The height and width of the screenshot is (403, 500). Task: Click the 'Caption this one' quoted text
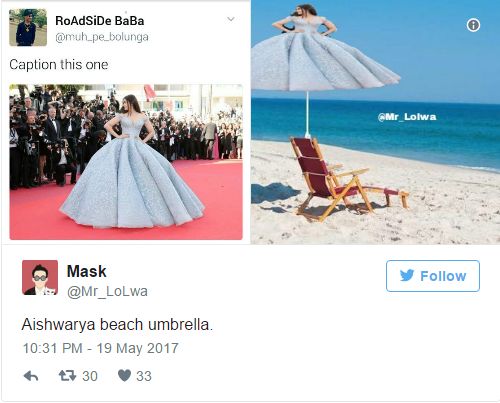tap(59, 65)
